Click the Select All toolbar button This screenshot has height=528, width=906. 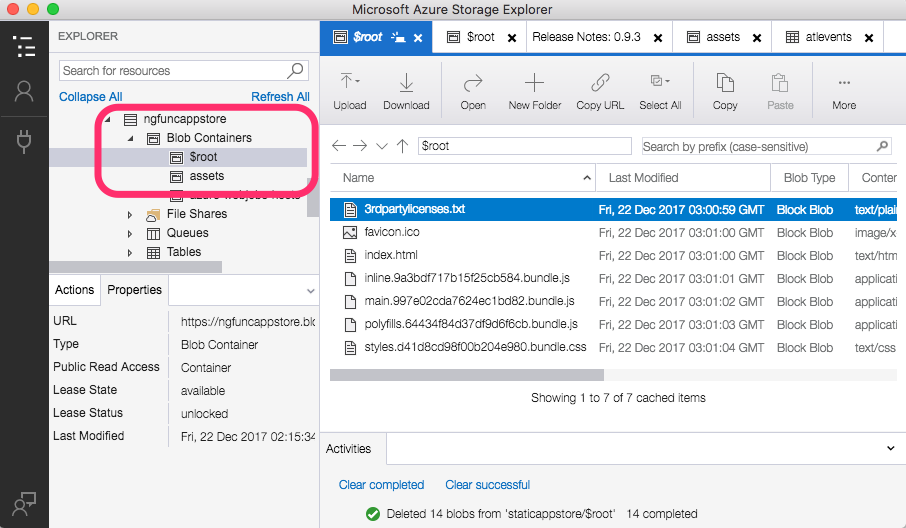click(x=660, y=92)
